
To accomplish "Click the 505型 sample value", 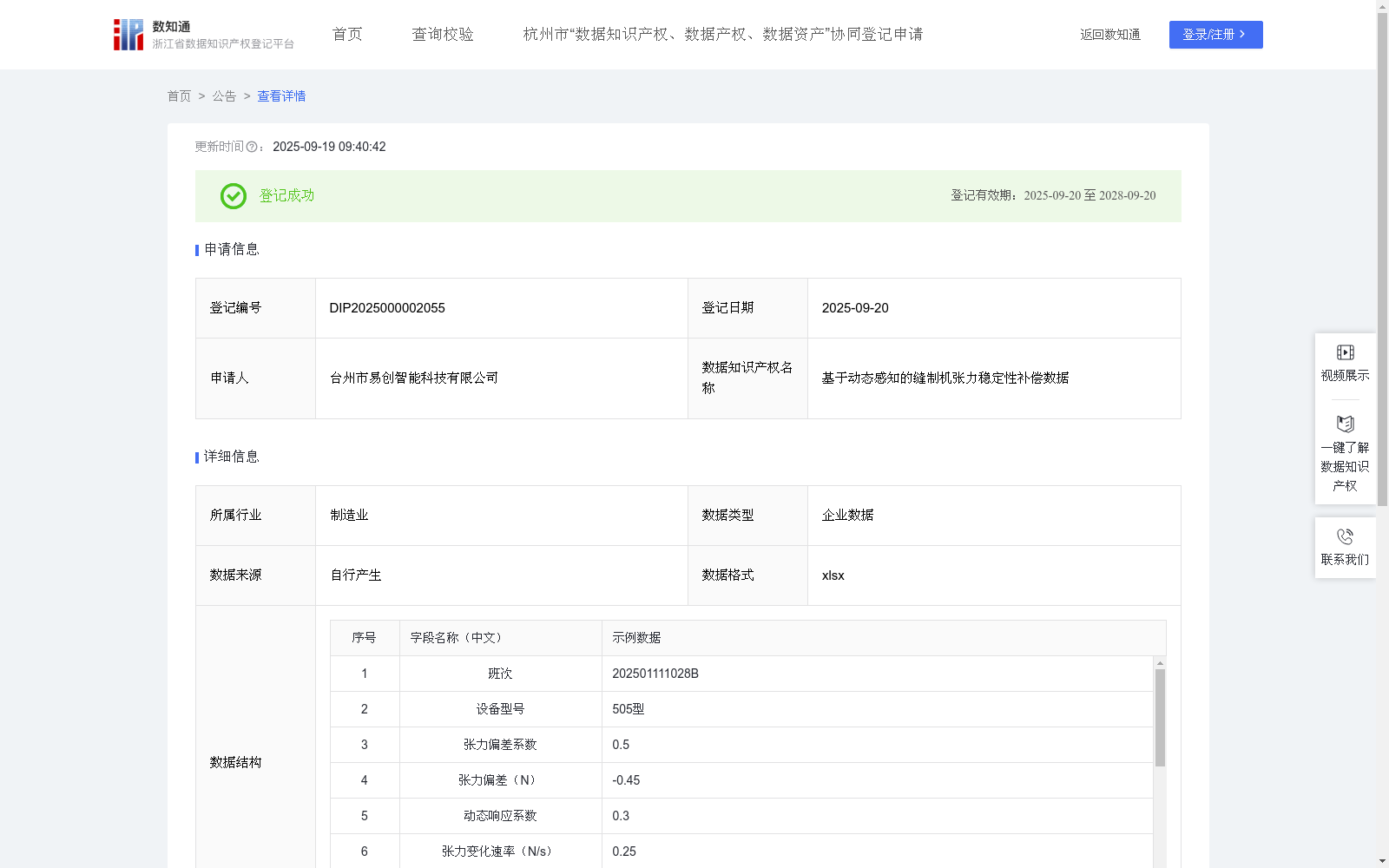I will tap(629, 709).
